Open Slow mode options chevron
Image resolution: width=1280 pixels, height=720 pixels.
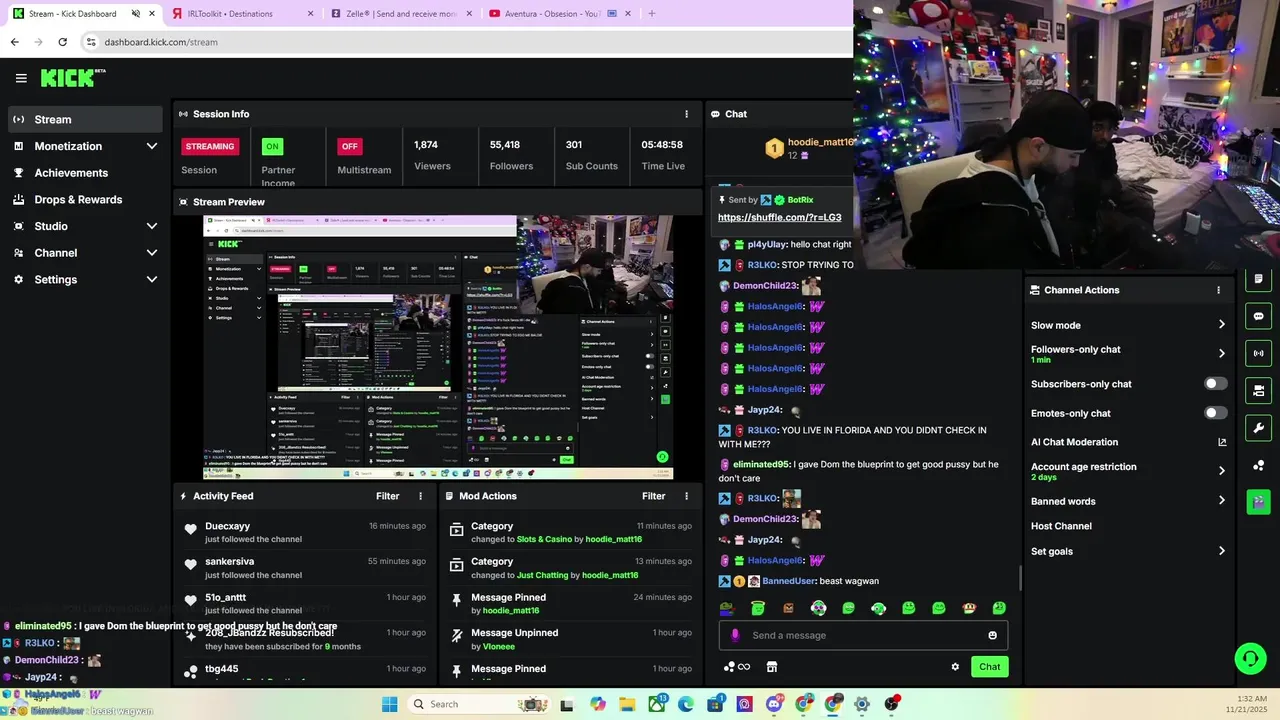(x=1221, y=325)
